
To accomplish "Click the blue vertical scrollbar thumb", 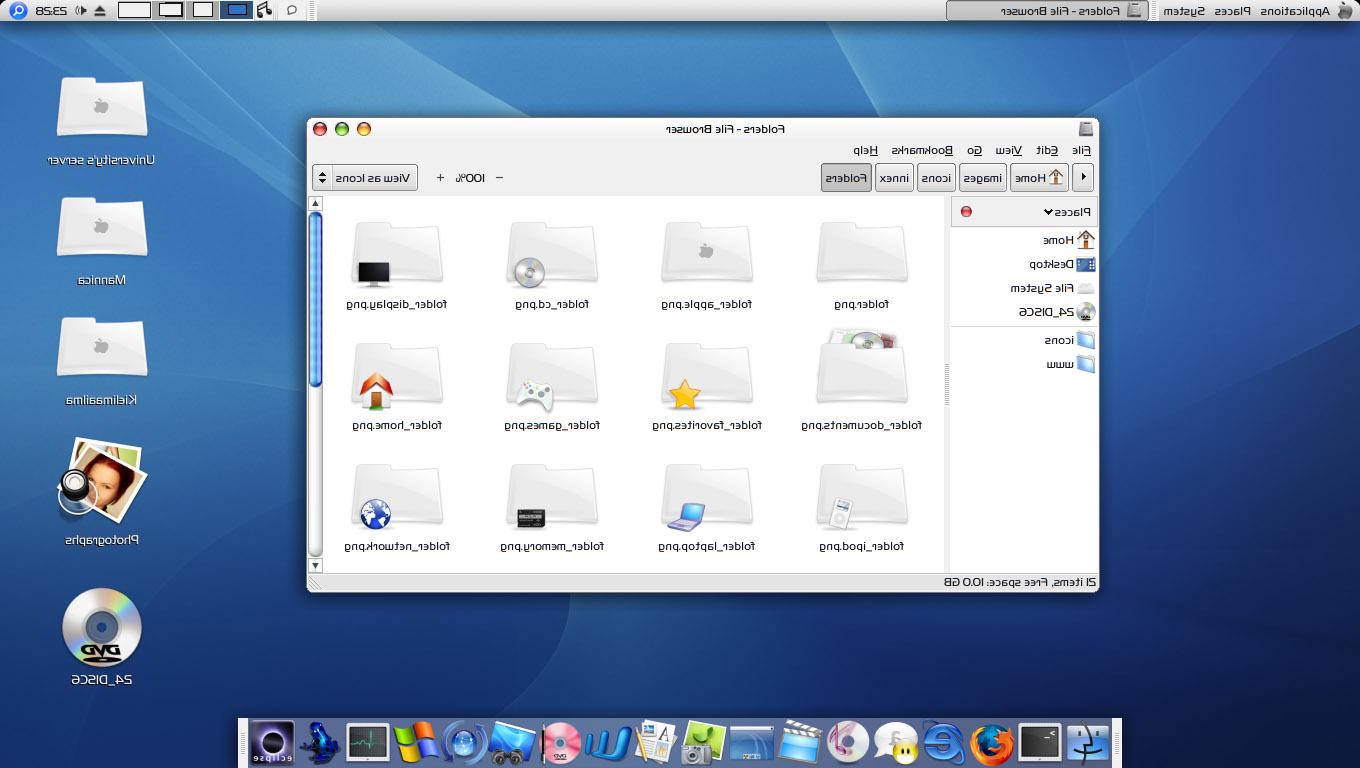I will tap(316, 299).
